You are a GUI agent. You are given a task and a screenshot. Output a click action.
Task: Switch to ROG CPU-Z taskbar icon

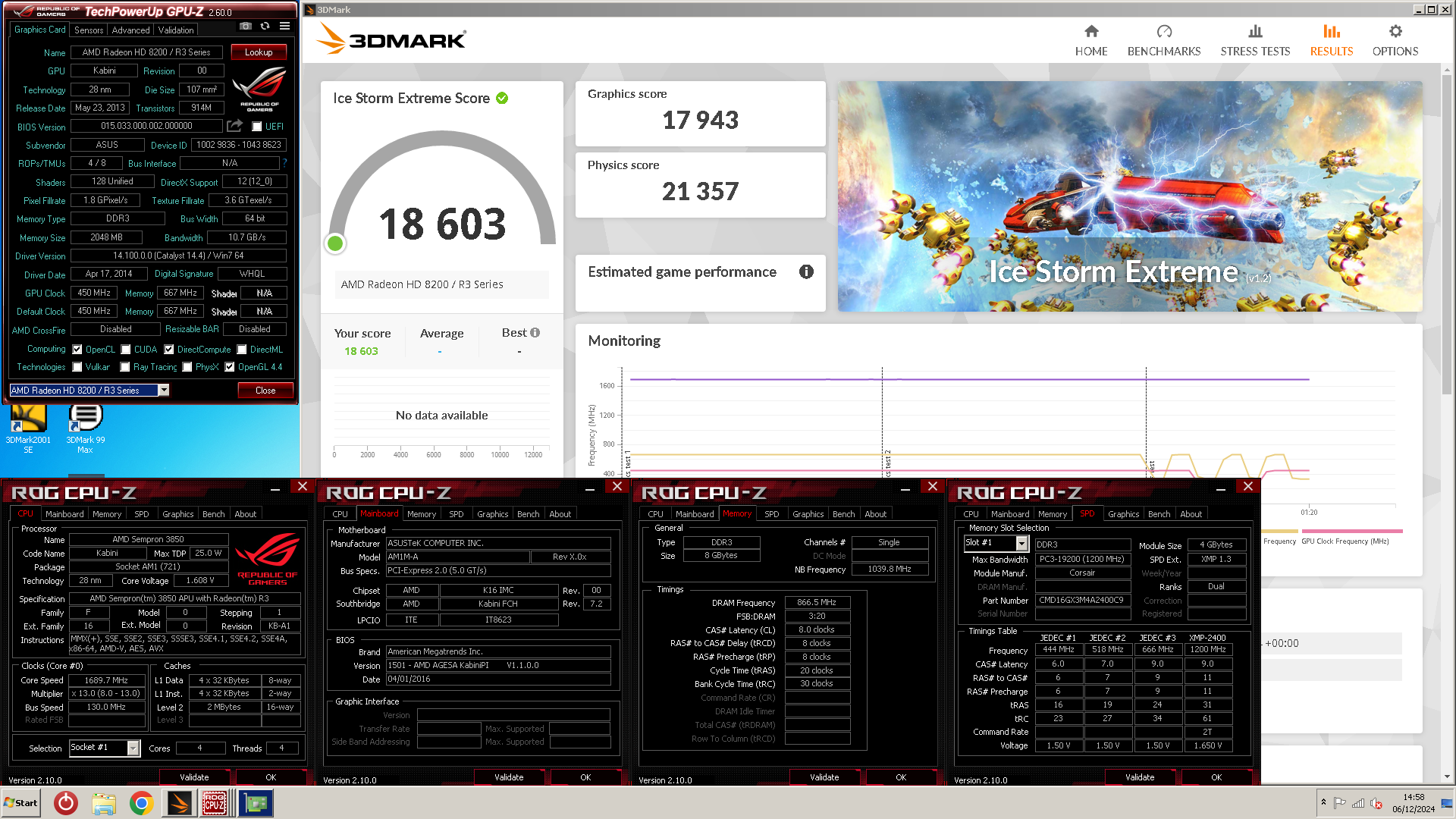pos(215,803)
